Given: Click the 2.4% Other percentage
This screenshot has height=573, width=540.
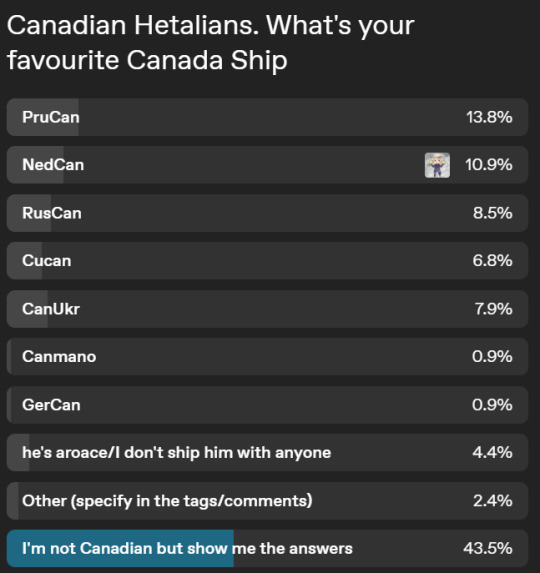Looking at the screenshot, I should [493, 501].
